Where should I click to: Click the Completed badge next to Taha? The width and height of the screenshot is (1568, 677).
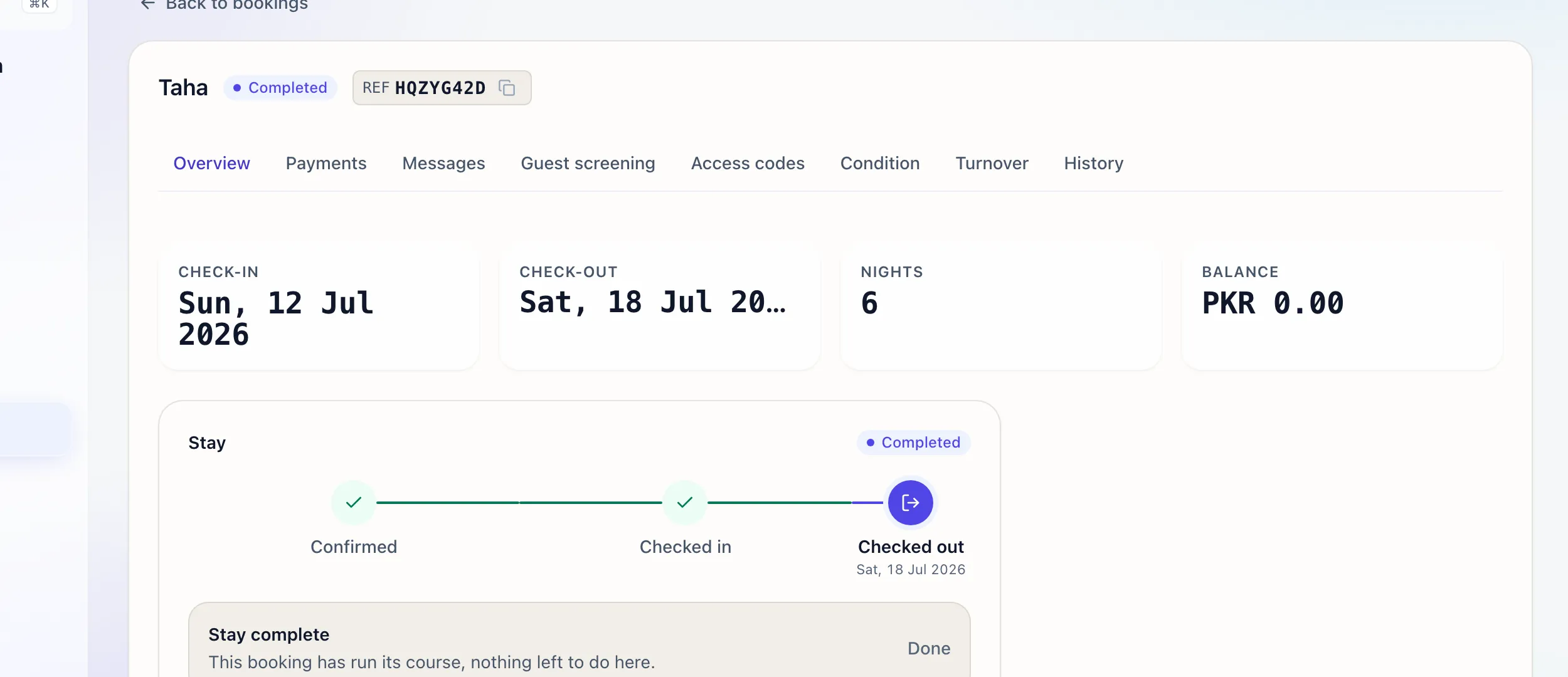pyautogui.click(x=280, y=88)
